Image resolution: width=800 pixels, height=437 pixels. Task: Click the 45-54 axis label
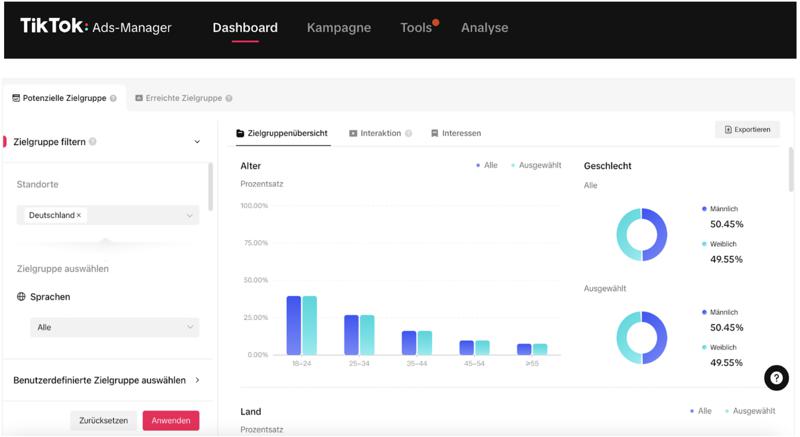click(474, 364)
